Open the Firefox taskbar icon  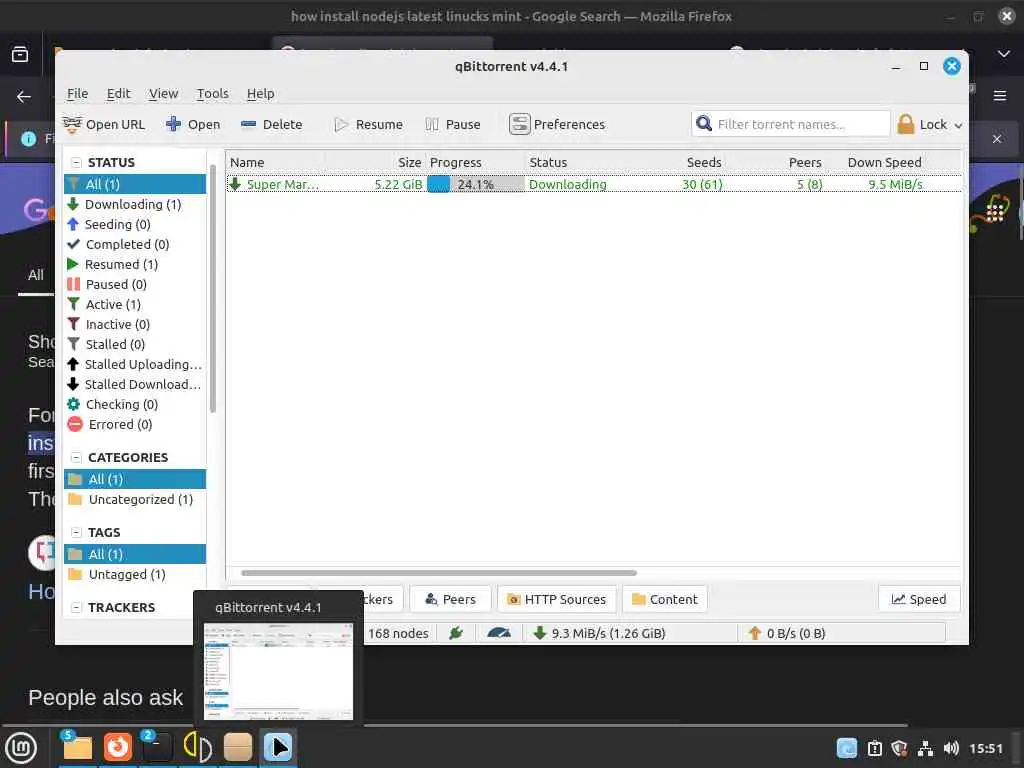point(118,746)
